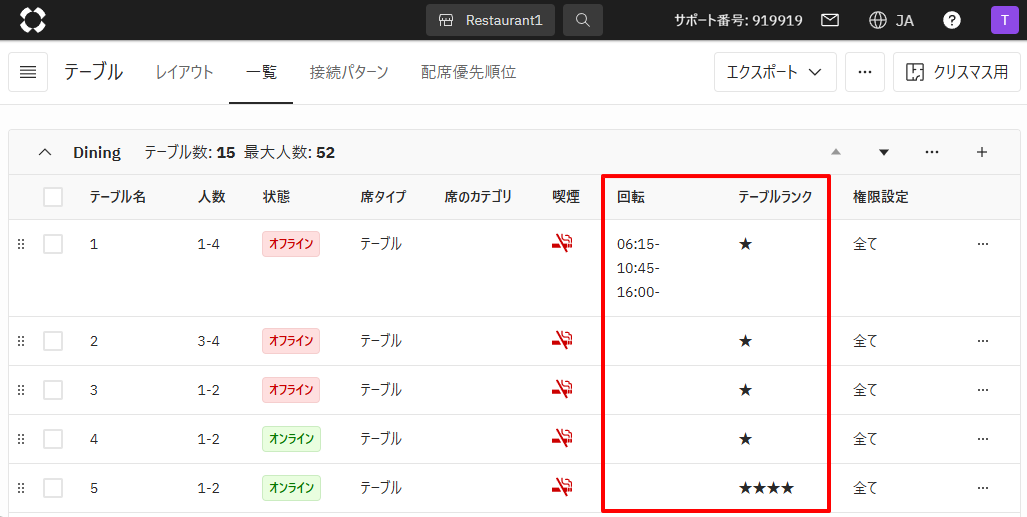The image size is (1027, 517).
Task: Click the four-star rank of table 5
Action: 766,488
